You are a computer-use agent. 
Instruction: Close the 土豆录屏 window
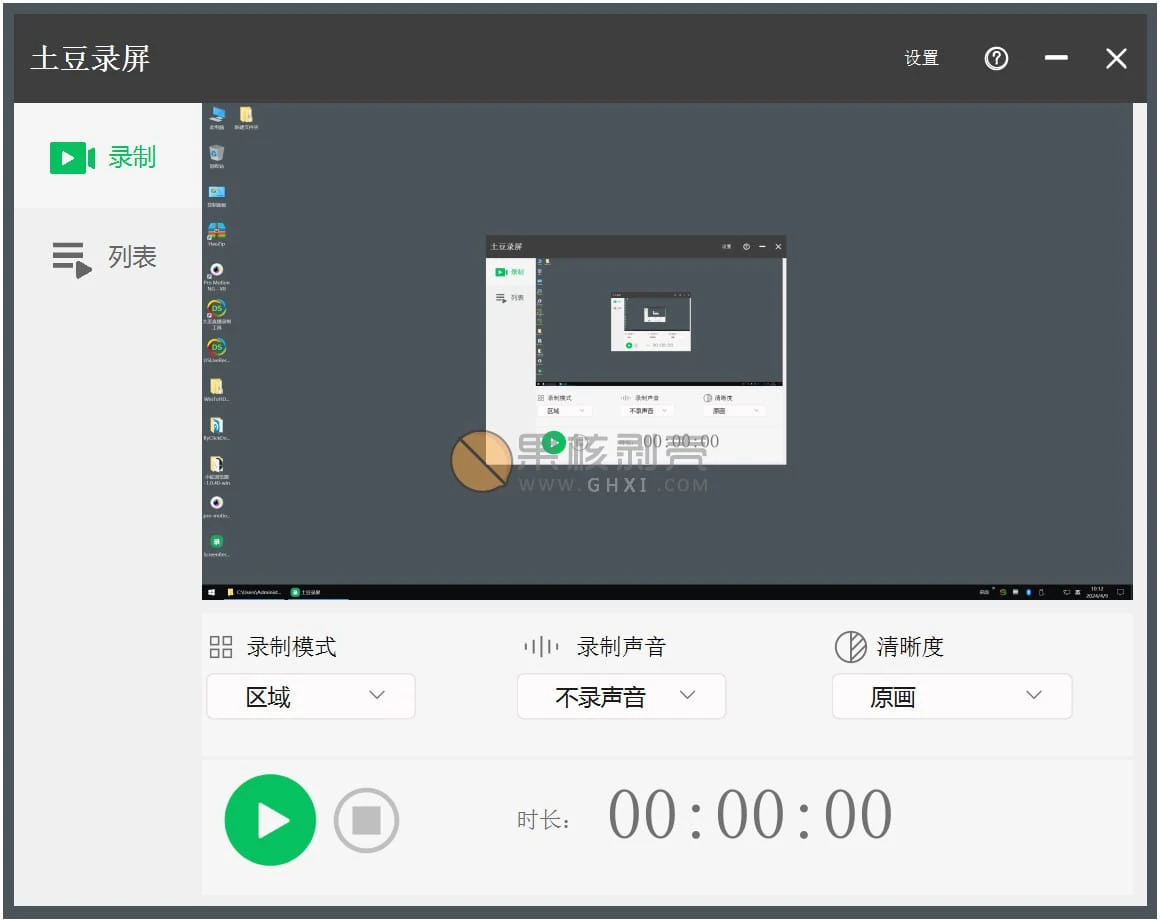pos(1116,59)
